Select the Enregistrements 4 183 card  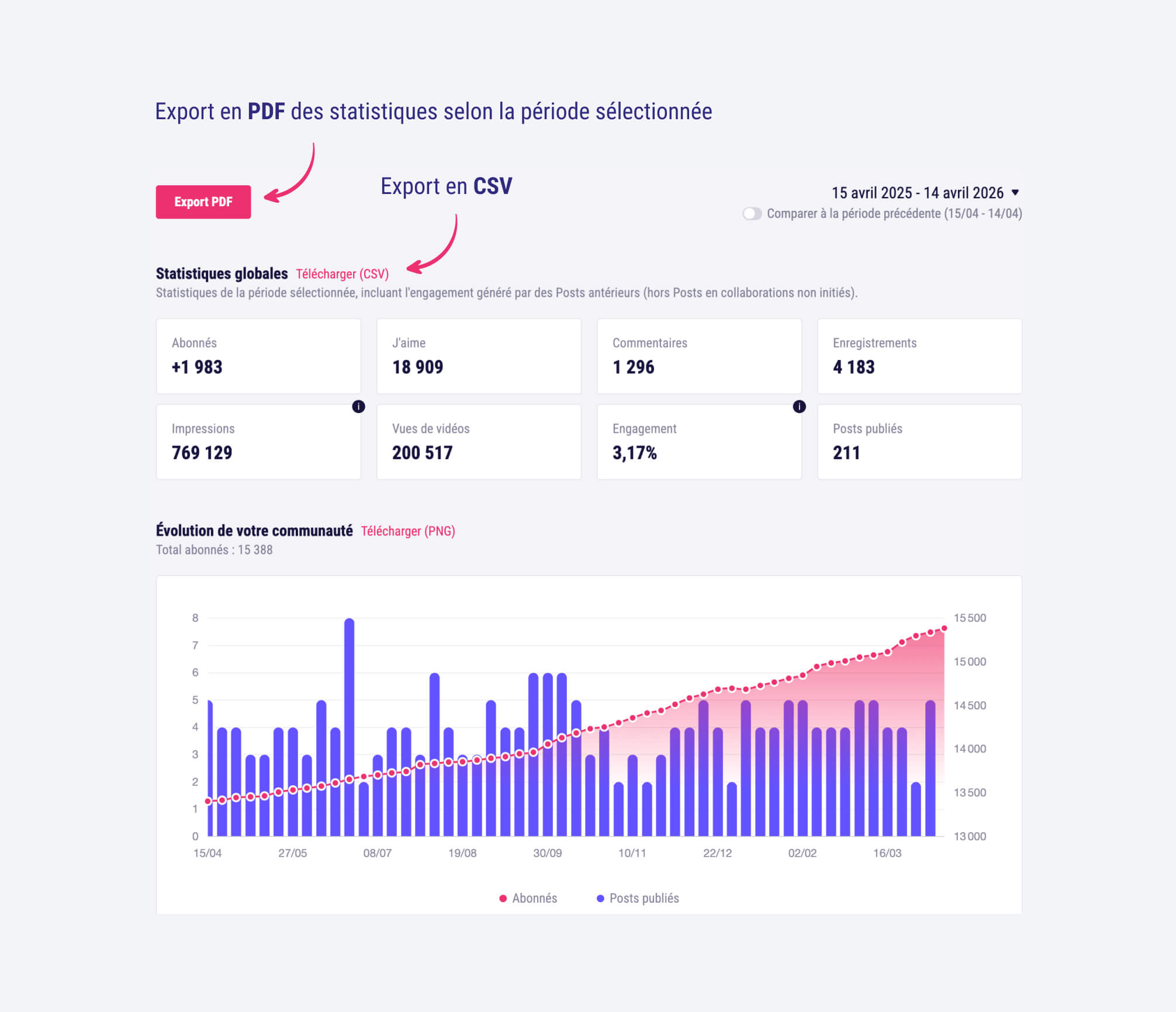[919, 356]
